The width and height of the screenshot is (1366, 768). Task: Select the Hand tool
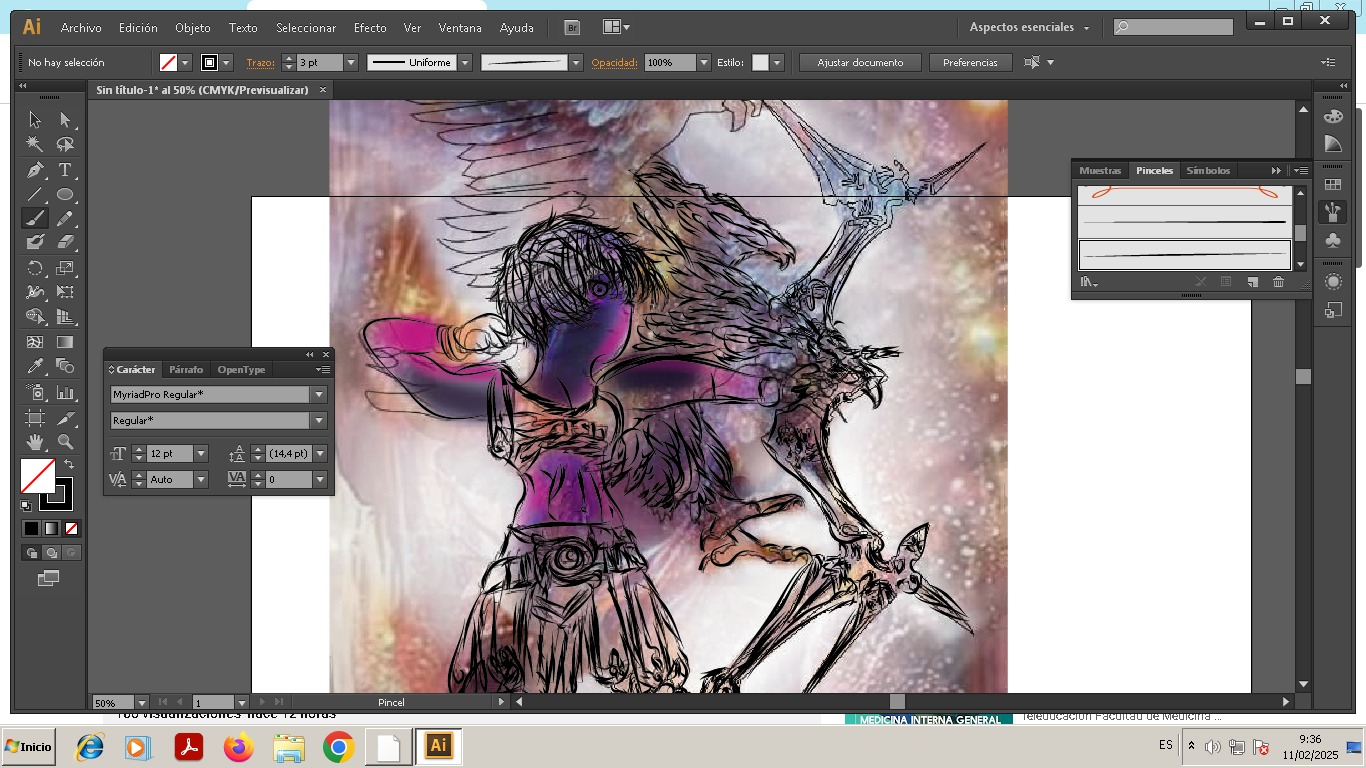coord(35,441)
